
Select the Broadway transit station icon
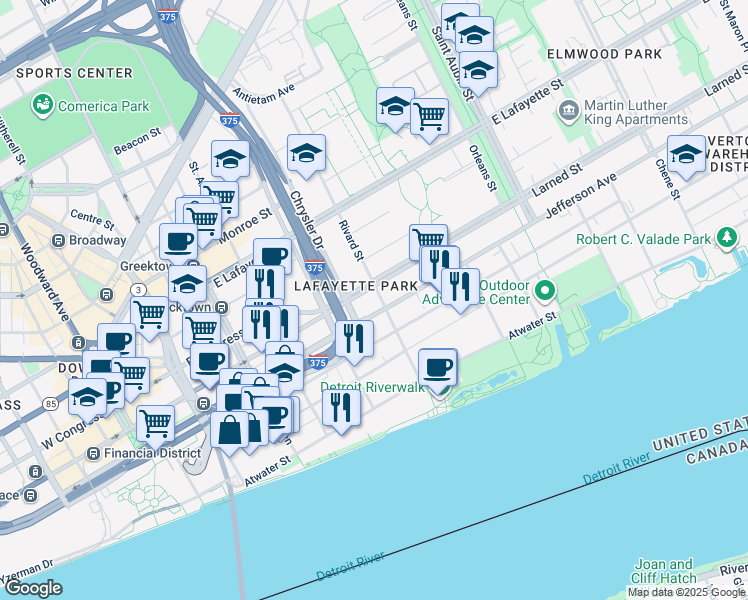[x=59, y=240]
